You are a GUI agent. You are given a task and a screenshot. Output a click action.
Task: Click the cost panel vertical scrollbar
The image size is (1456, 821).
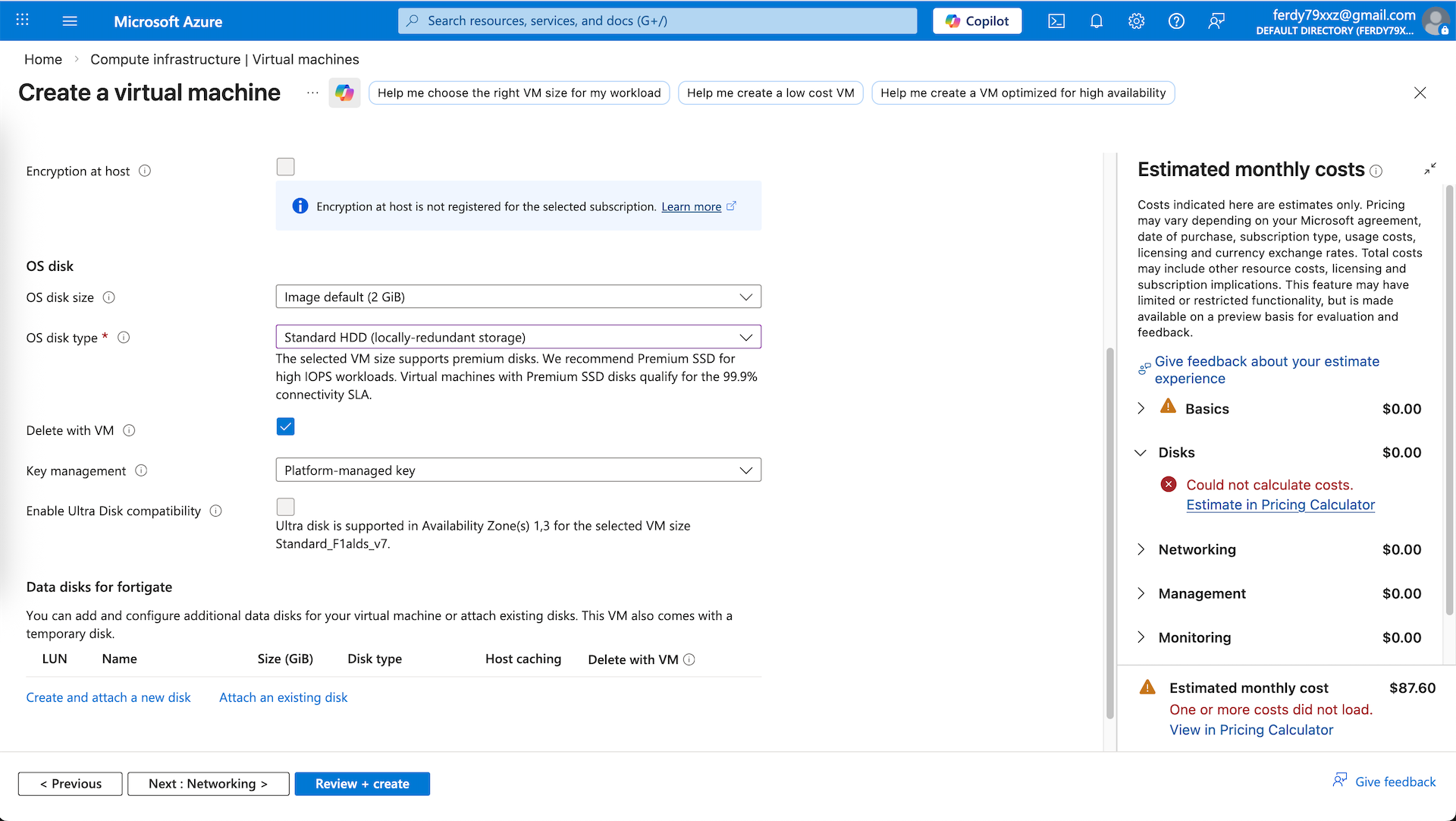[x=1449, y=398]
